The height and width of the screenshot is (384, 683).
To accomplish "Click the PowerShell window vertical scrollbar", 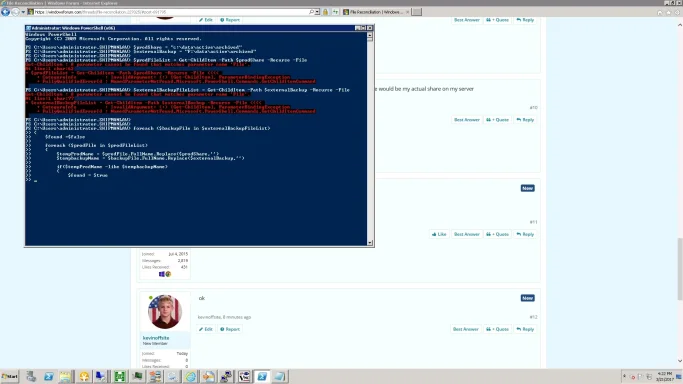I will point(370,139).
